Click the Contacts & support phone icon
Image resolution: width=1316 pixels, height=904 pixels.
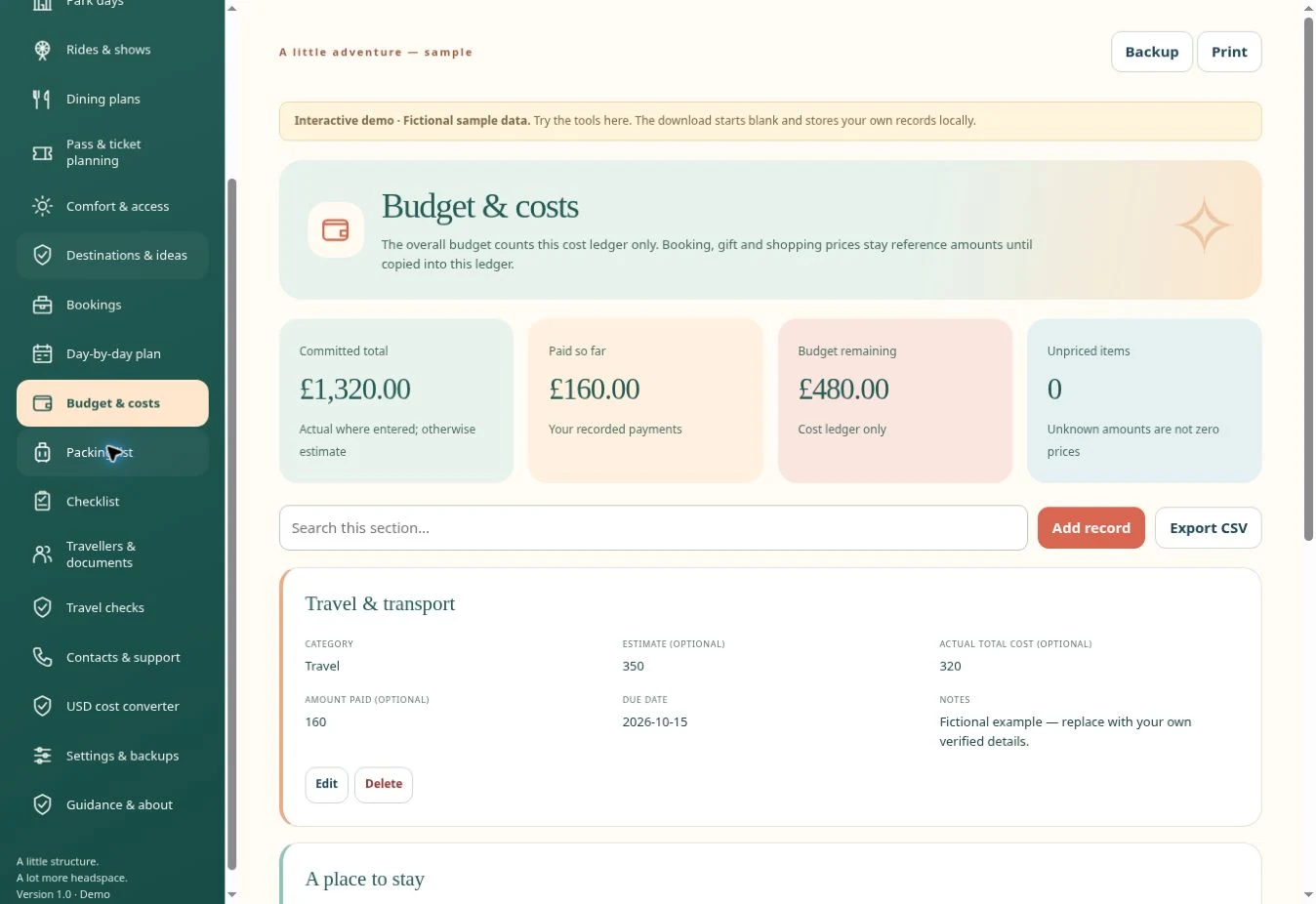(x=42, y=657)
